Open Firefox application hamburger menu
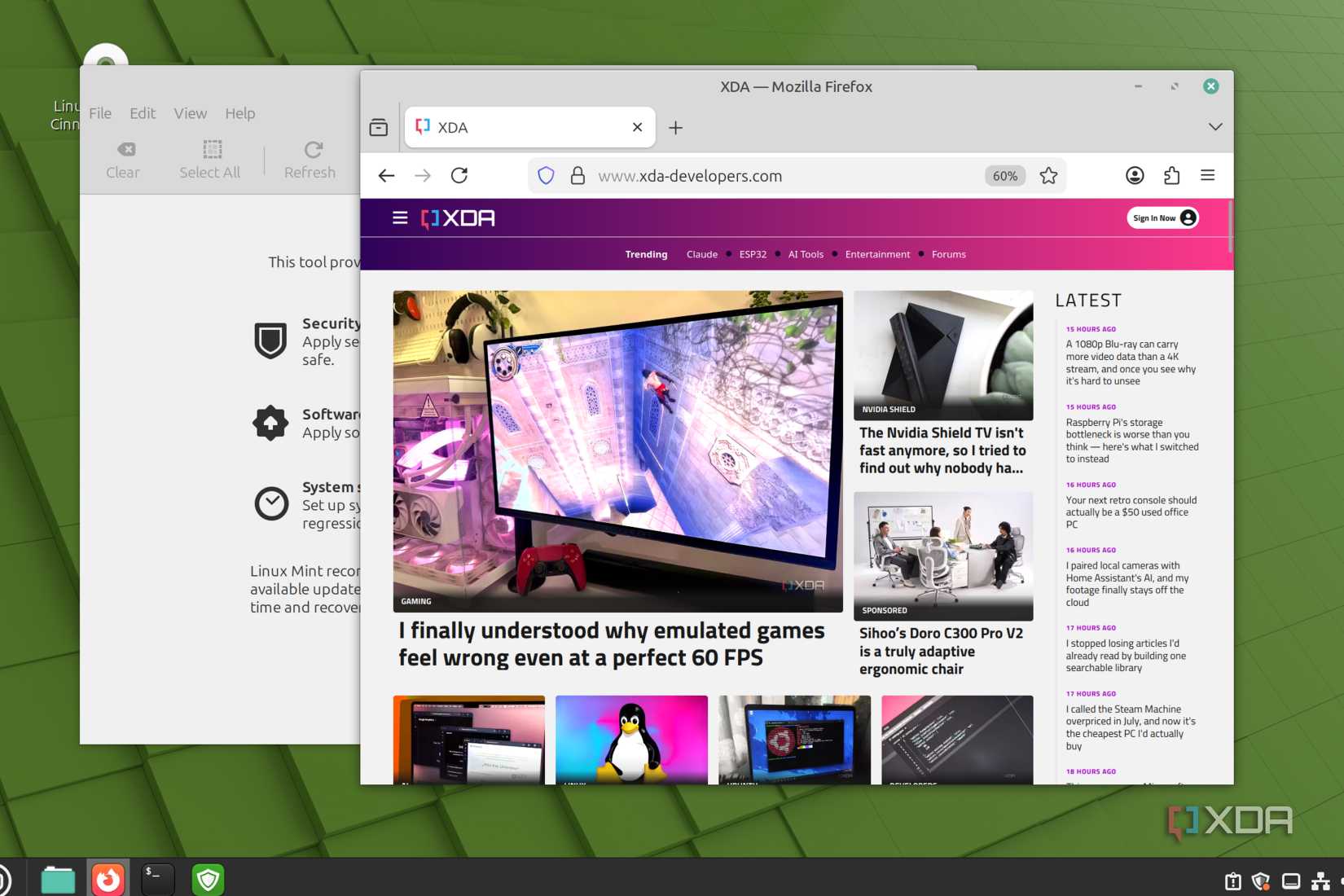The width and height of the screenshot is (1344, 896). [x=1208, y=175]
